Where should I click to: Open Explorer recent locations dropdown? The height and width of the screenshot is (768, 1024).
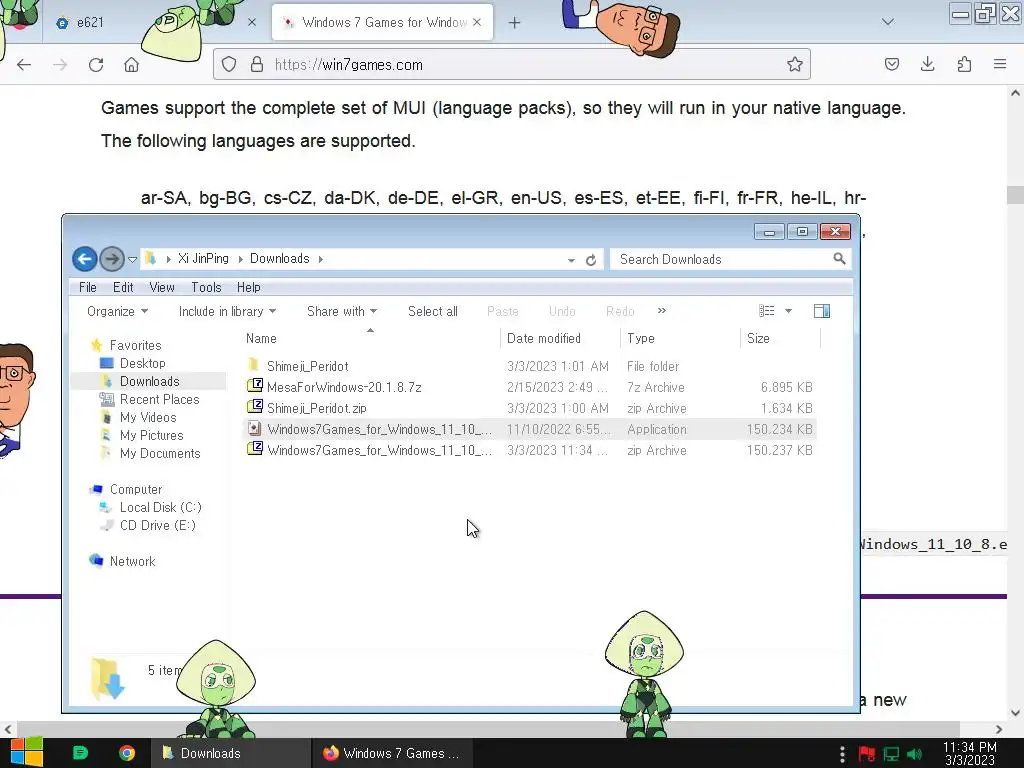[133, 259]
